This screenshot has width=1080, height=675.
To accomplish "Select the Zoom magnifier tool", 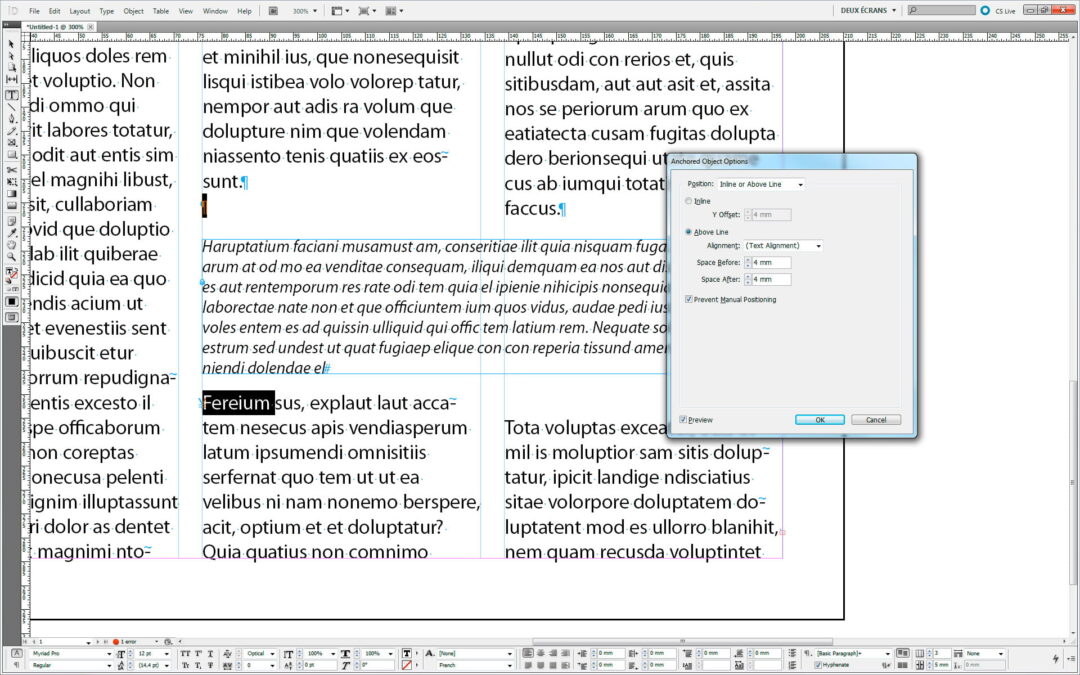I will click(x=12, y=256).
